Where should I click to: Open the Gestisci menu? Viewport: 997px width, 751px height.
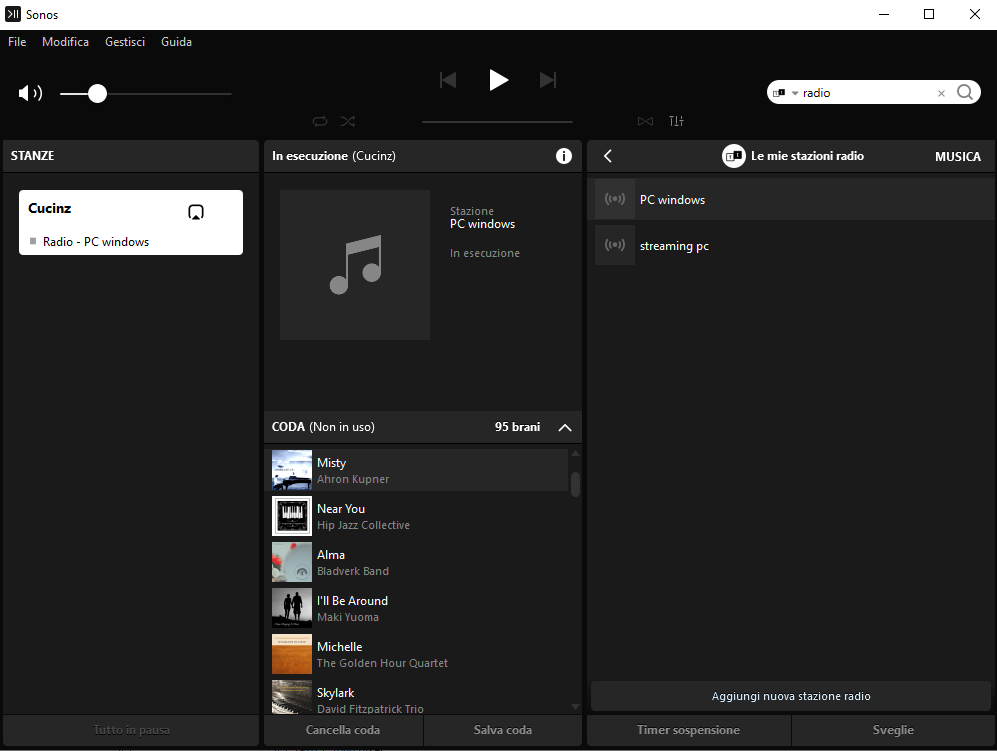coord(125,42)
